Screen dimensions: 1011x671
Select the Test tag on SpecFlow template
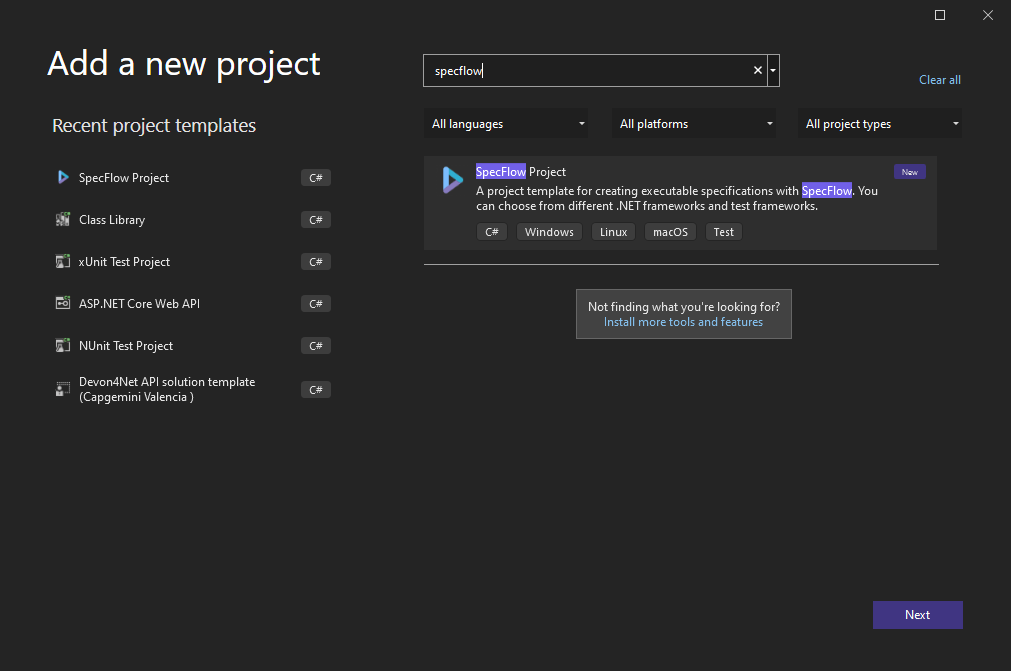[x=723, y=231]
